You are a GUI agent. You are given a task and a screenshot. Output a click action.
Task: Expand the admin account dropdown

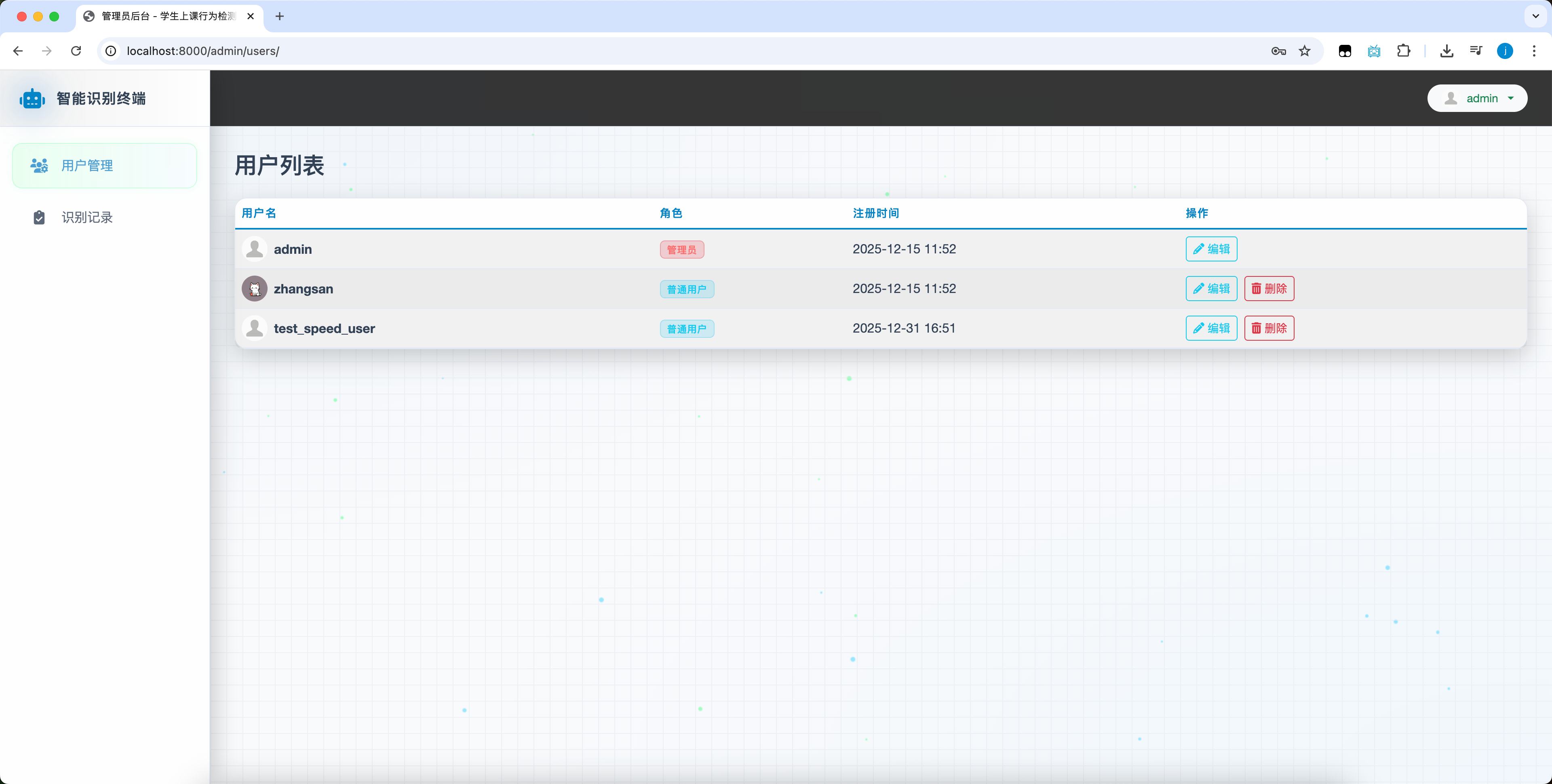[1477, 98]
